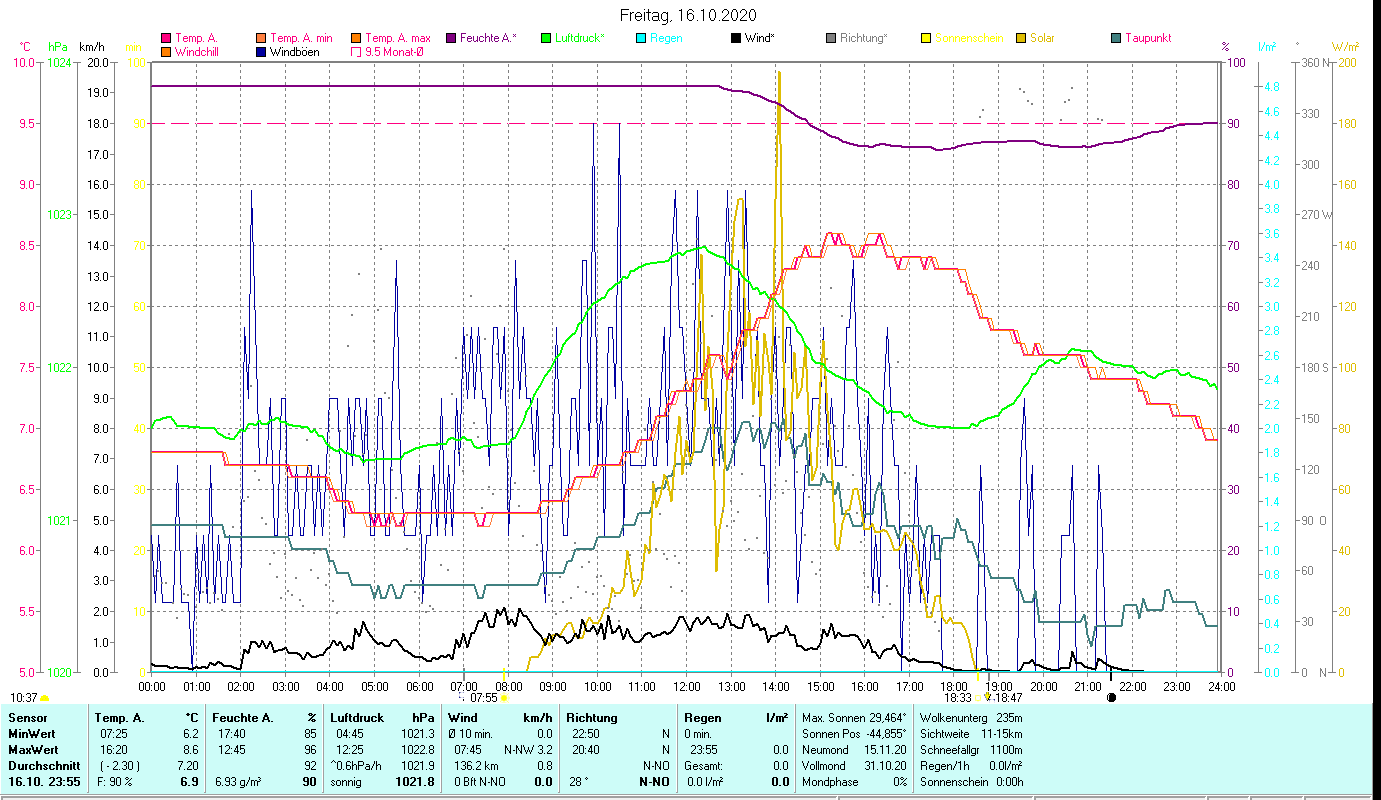Click the Wind black legend square
The image size is (1381, 800).
pos(736,39)
